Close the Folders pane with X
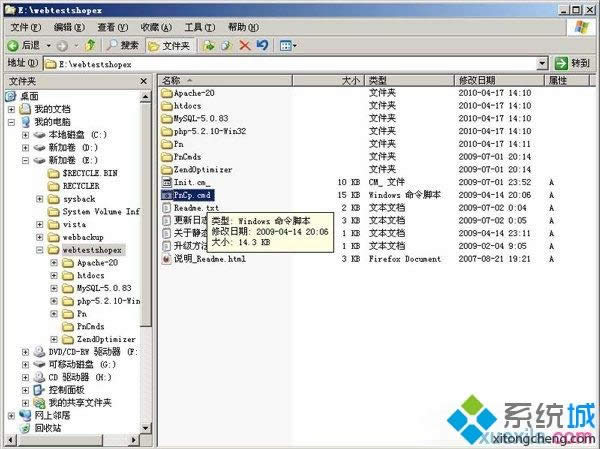 [x=146, y=80]
